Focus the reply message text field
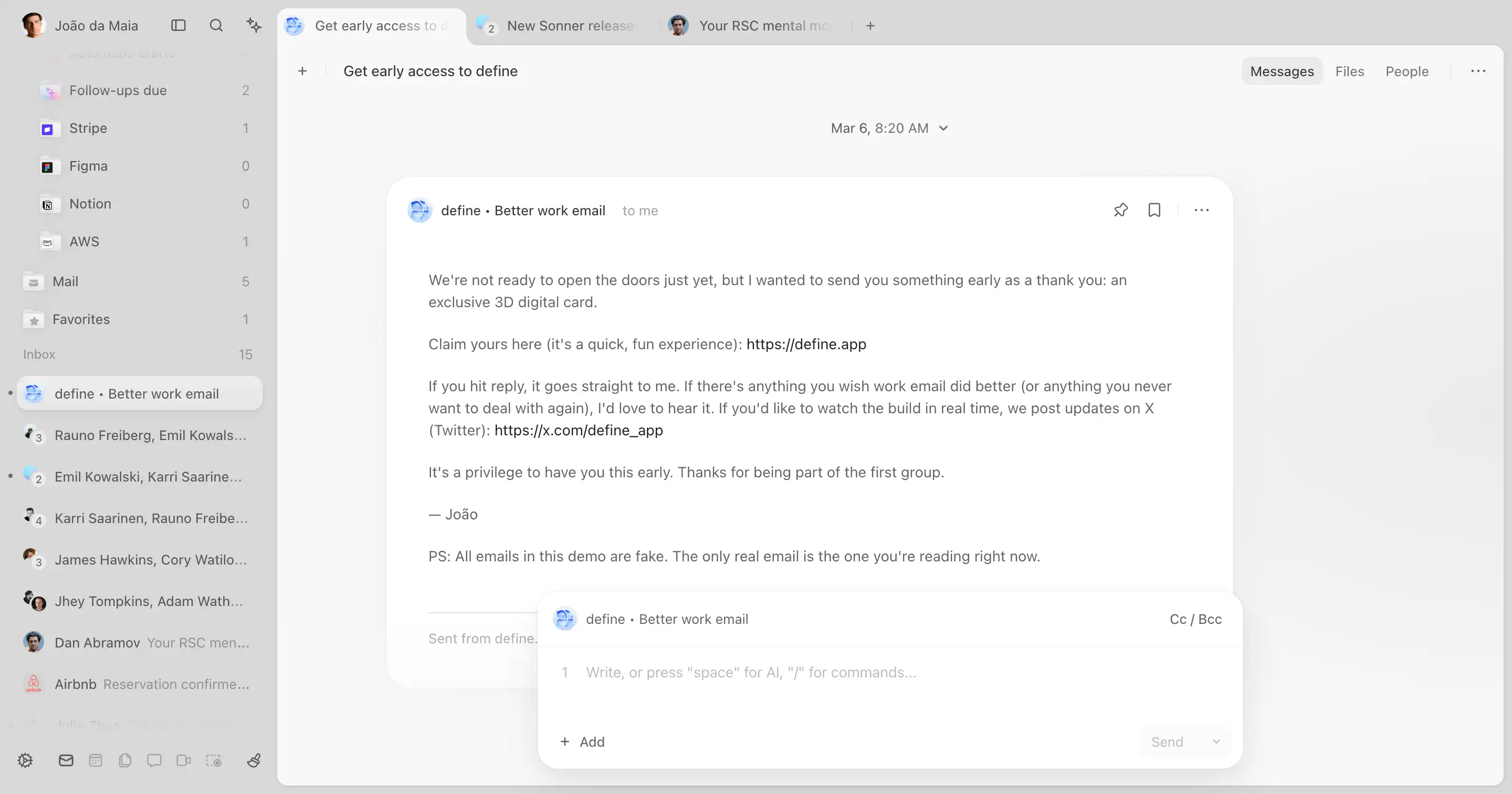The width and height of the screenshot is (1512, 794). pos(889,673)
